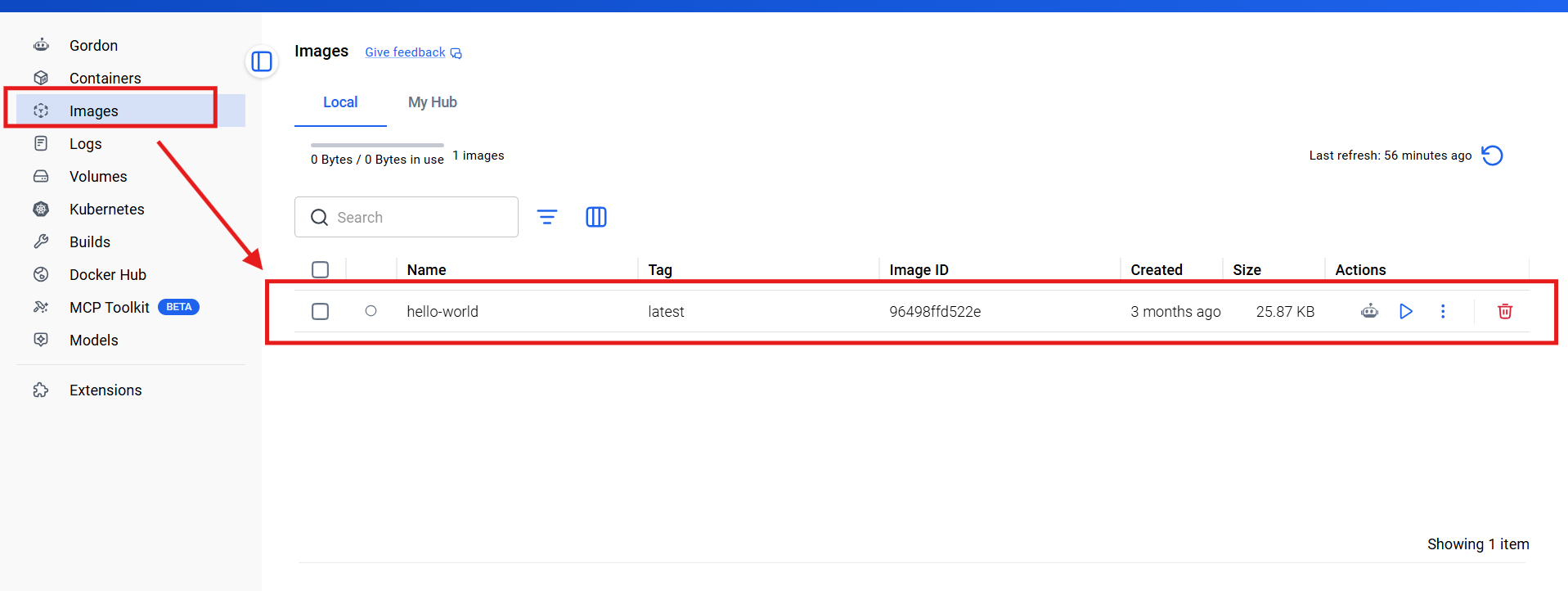Click the Models sidebar icon
The width and height of the screenshot is (1568, 591).
pyautogui.click(x=41, y=340)
